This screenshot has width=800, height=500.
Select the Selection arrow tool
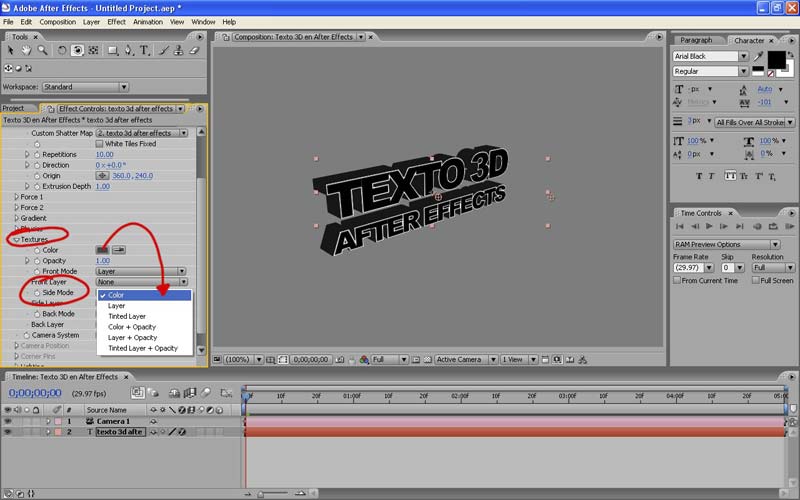(10, 50)
